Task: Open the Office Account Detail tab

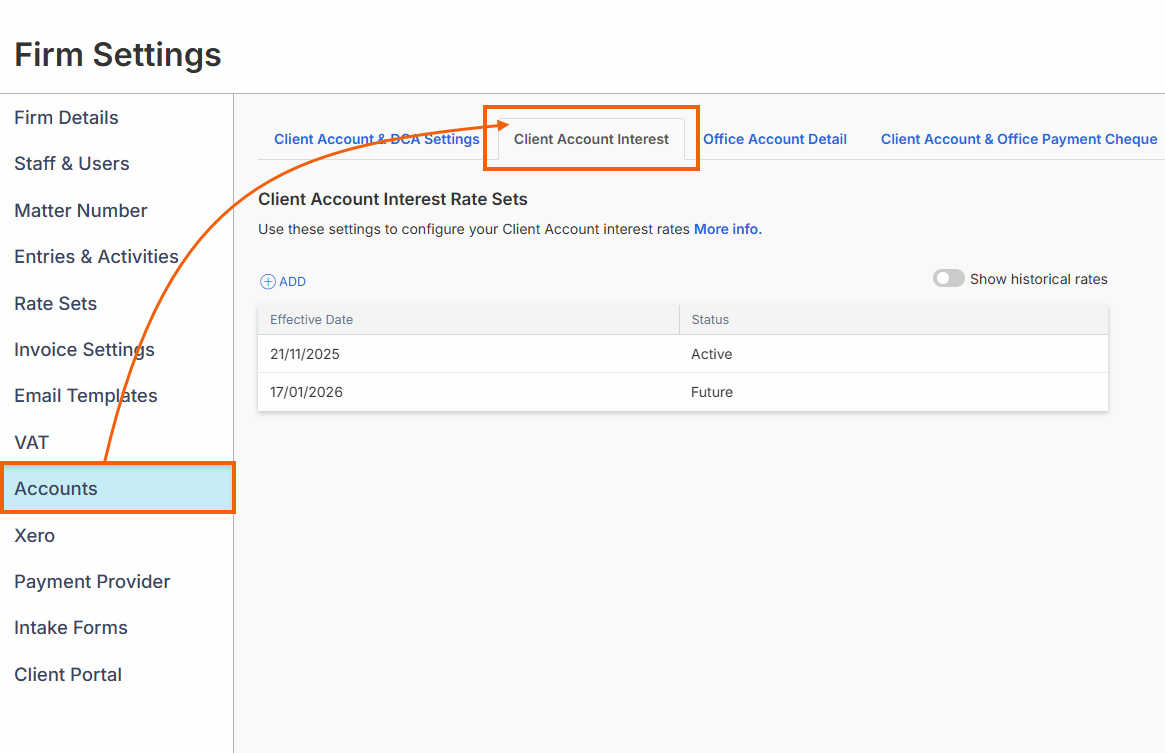Action: 774,139
